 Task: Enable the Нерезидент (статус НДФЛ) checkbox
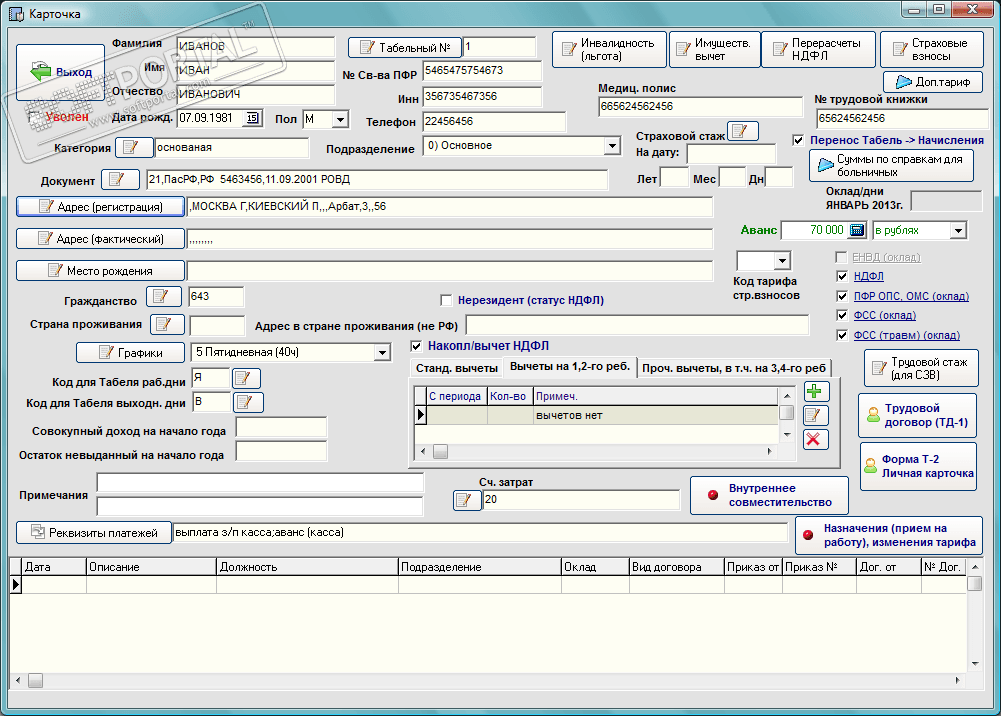446,300
